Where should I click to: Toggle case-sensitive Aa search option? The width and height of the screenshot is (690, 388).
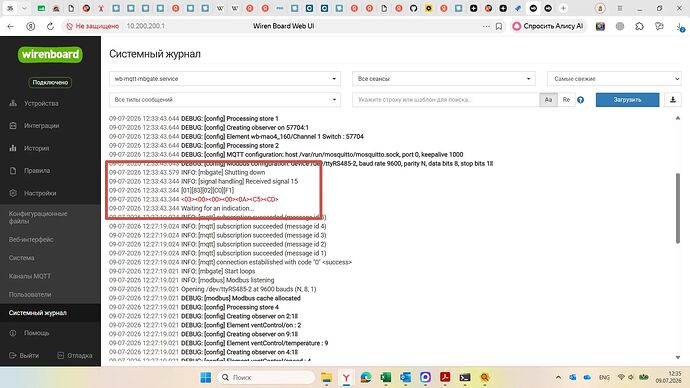coord(548,100)
